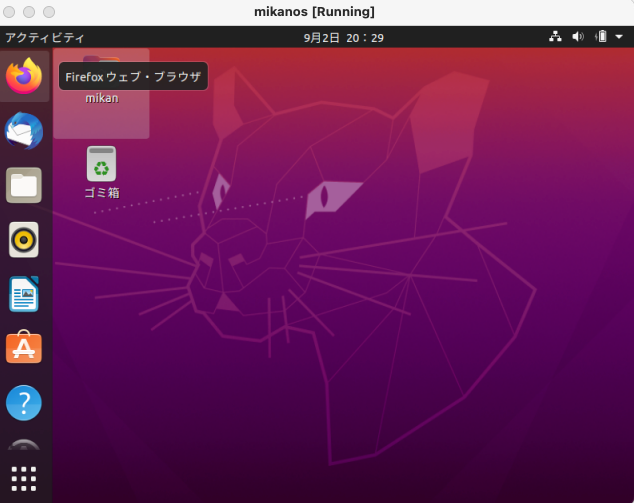Image resolution: width=634 pixels, height=503 pixels.
Task: Expand the system menu arrow
Action: [619, 37]
